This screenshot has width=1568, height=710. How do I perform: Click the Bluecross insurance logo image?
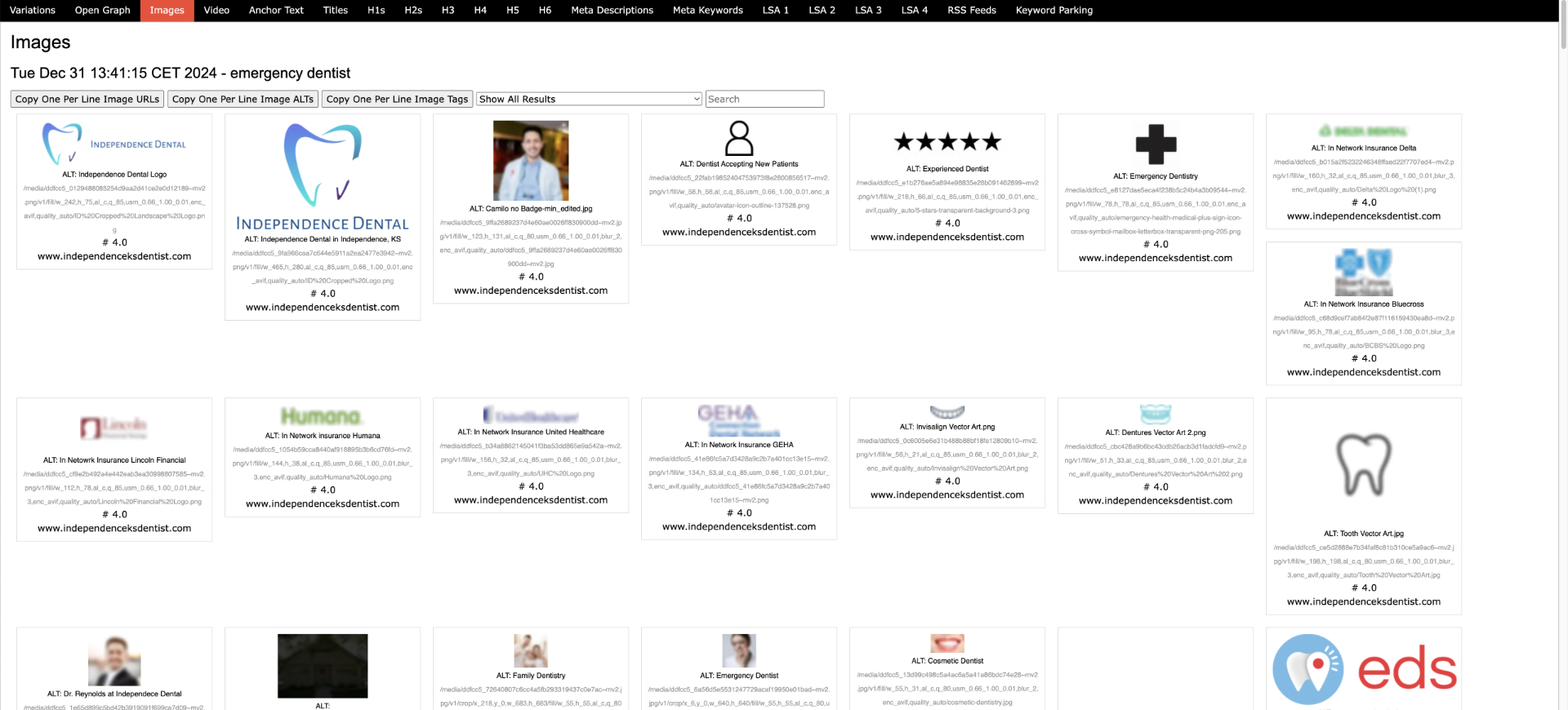(x=1363, y=273)
